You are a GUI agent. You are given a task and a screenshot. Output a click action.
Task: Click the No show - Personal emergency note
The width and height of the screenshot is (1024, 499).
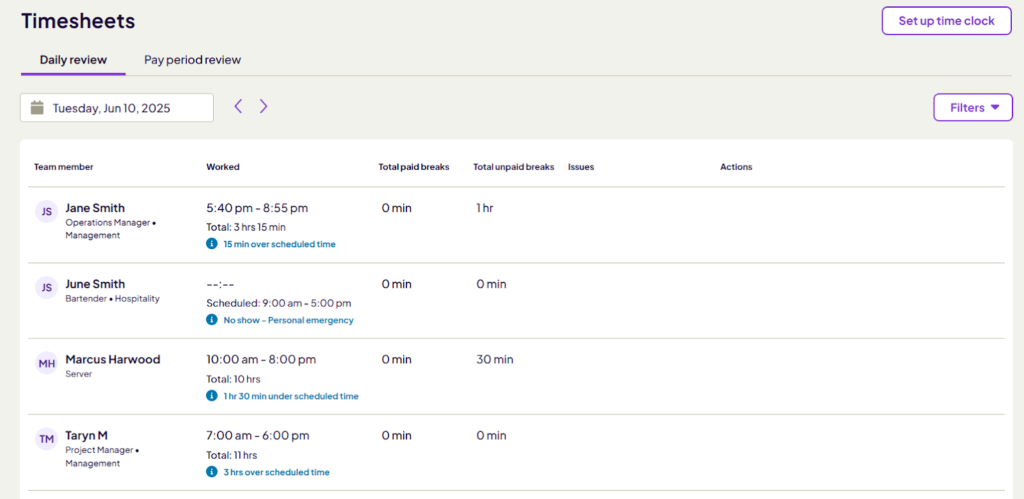click(288, 320)
